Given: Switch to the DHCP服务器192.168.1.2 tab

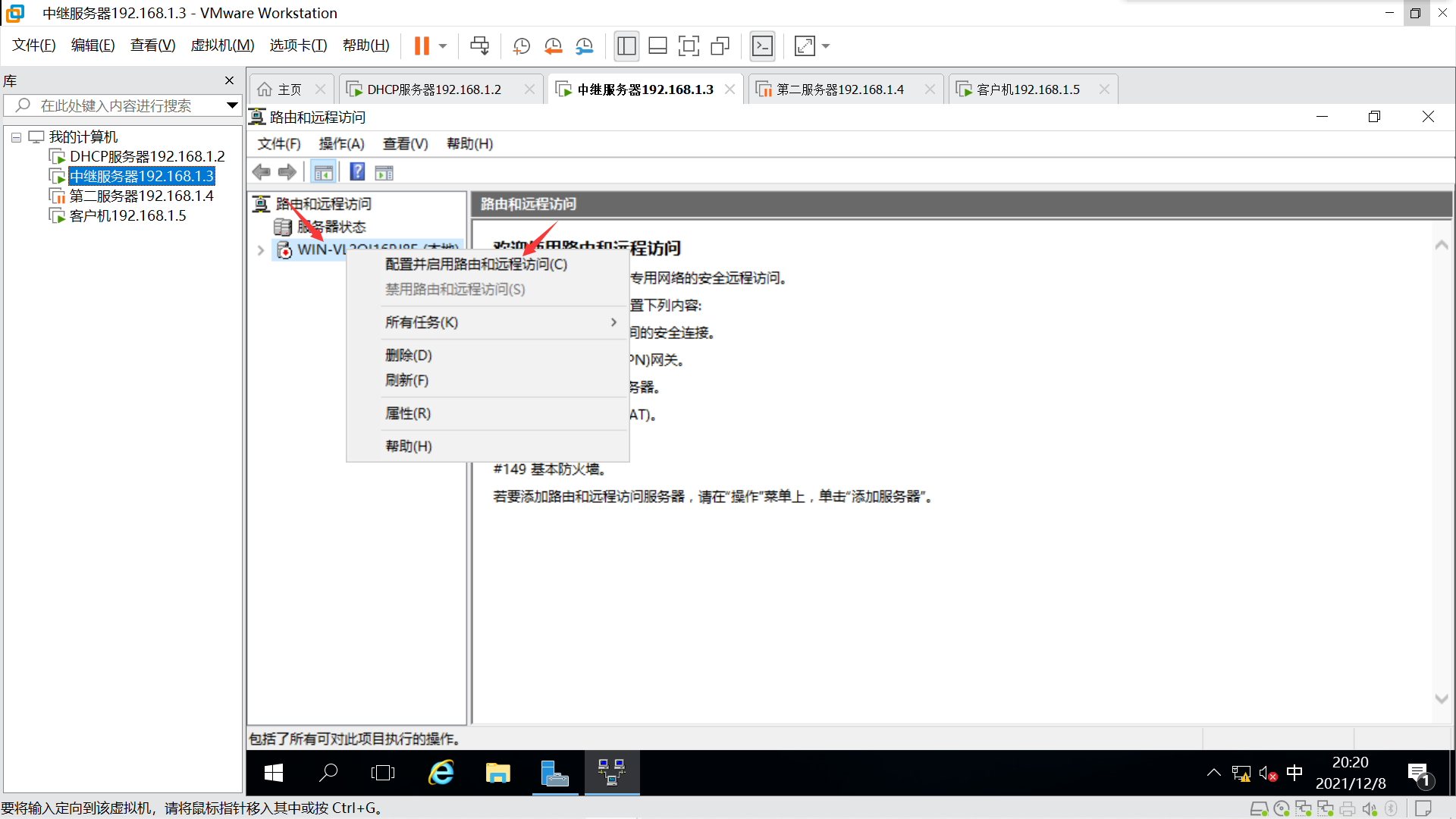Looking at the screenshot, I should [434, 89].
